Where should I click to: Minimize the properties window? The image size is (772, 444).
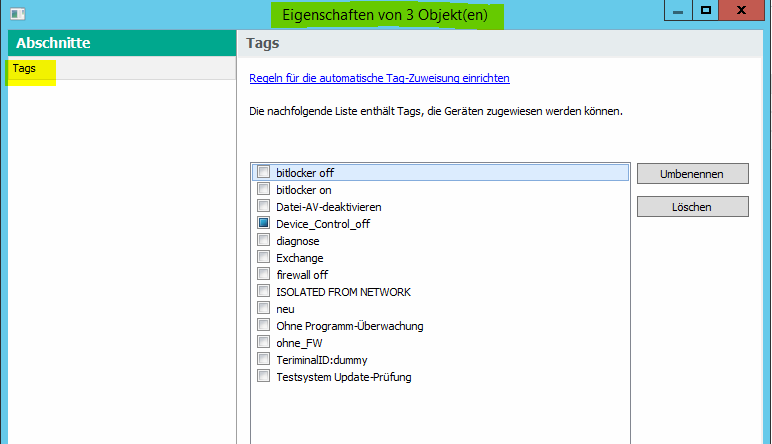coord(679,12)
